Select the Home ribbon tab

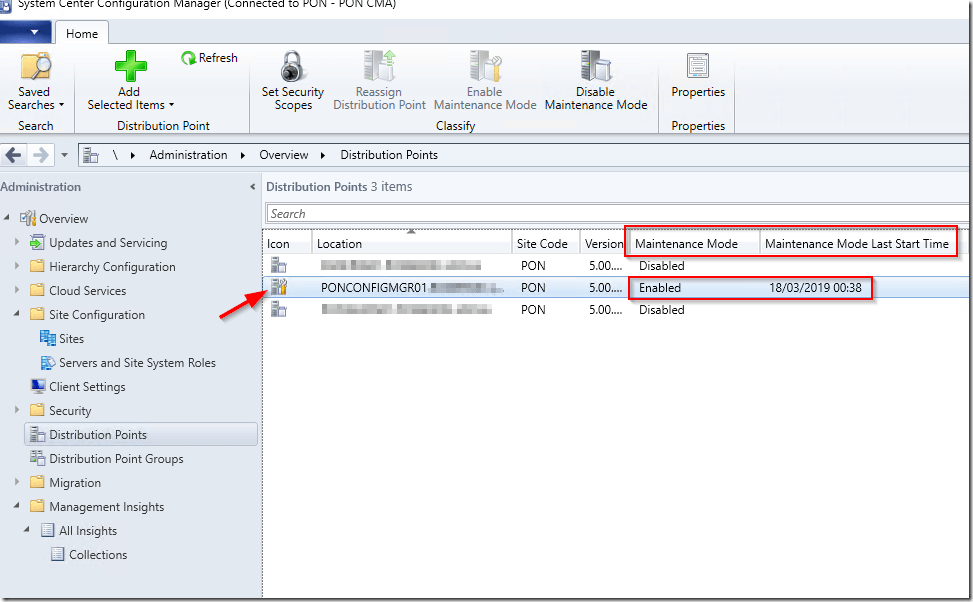[x=82, y=33]
